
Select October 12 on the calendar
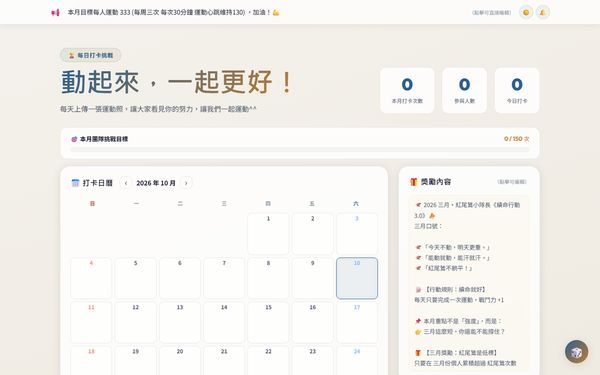135,323
